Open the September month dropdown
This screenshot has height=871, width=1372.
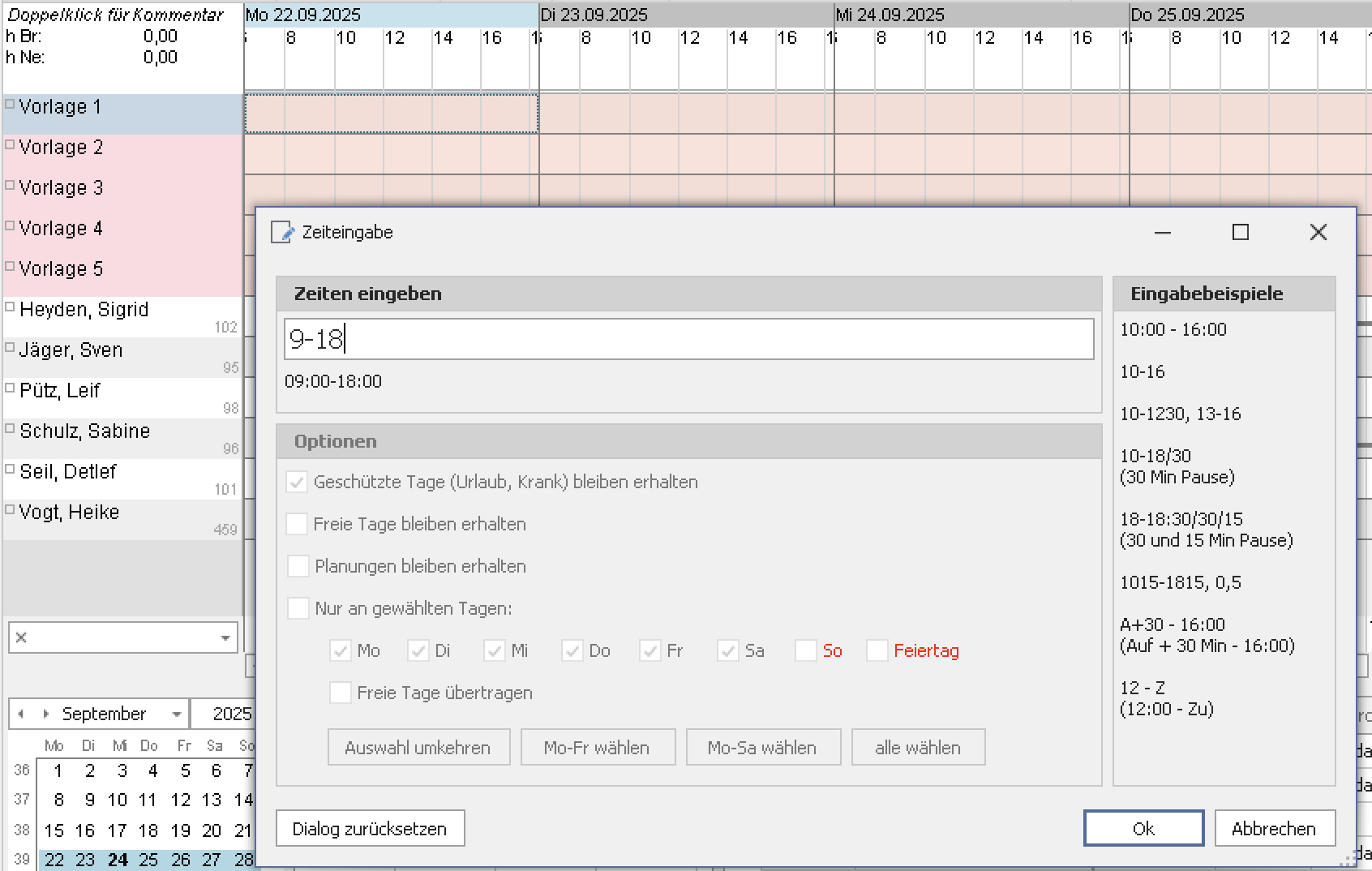click(176, 714)
